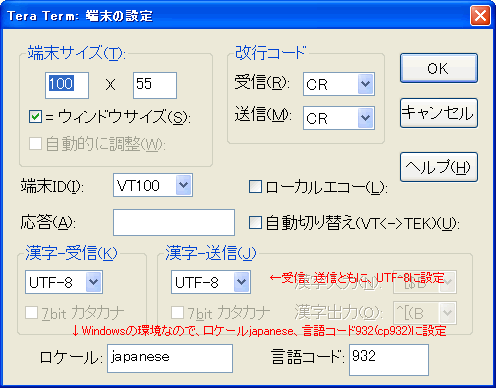Viewport: 496px width, 388px height.
Task: Open the 漢字-受信 UTF-8 dropdown
Action: click(x=64, y=282)
